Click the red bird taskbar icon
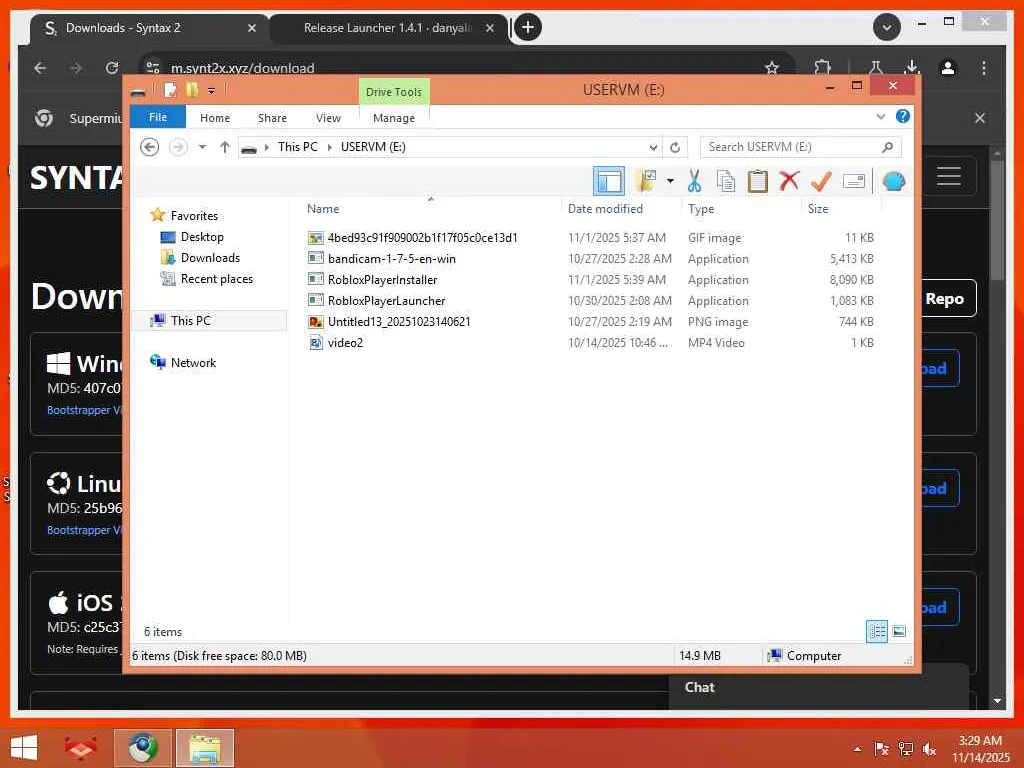The image size is (1024, 768). pos(80,748)
